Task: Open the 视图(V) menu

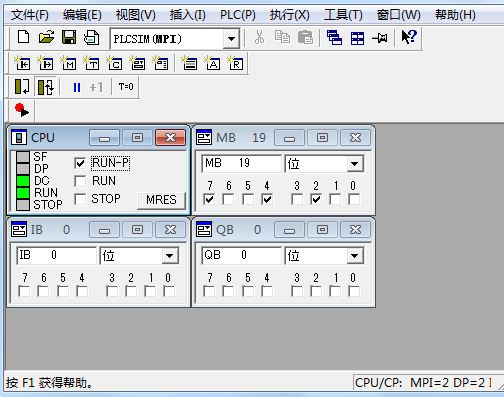Action: [x=135, y=15]
